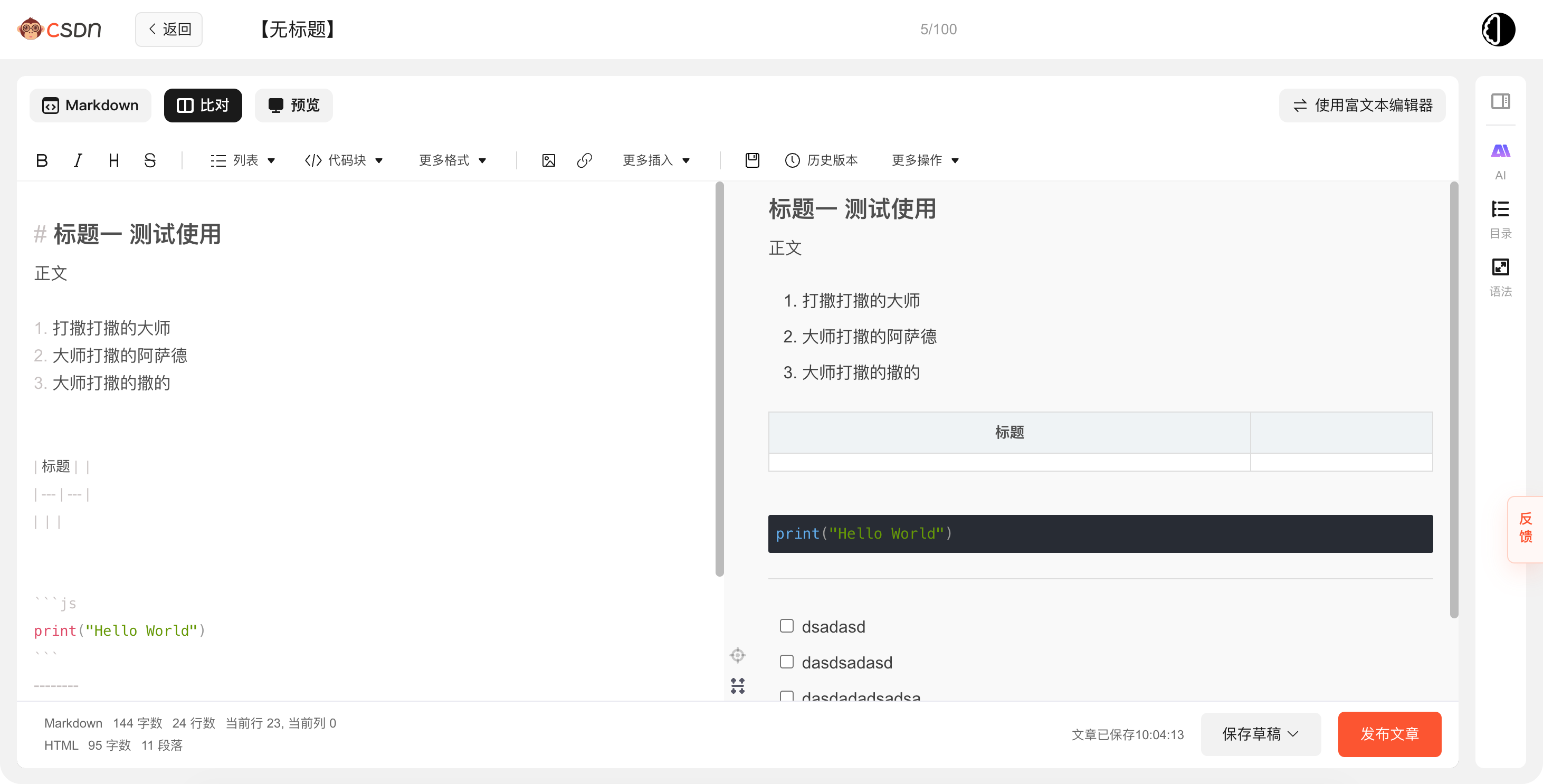Click the editor heading line 标题一 测试使用

click(128, 234)
